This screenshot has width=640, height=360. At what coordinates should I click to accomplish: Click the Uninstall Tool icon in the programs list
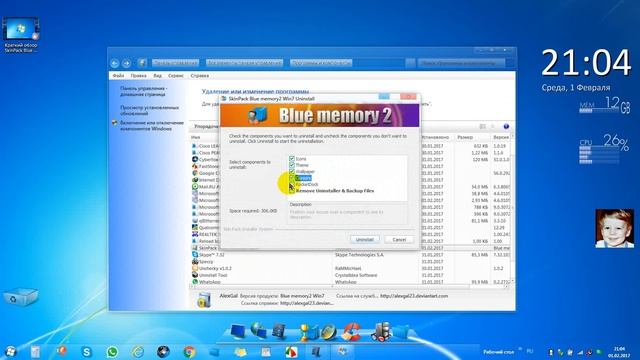195,275
